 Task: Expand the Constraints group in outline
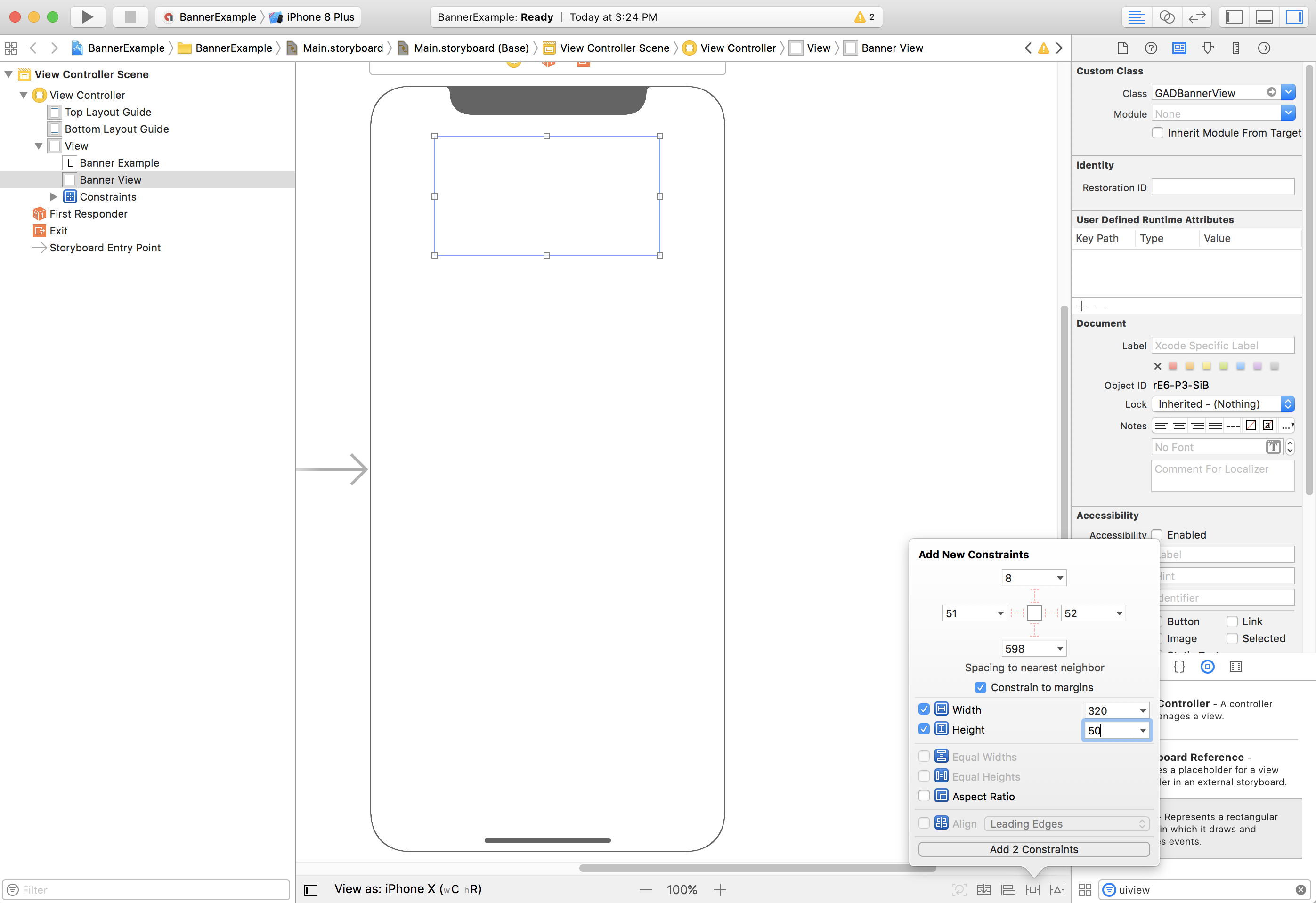point(54,197)
